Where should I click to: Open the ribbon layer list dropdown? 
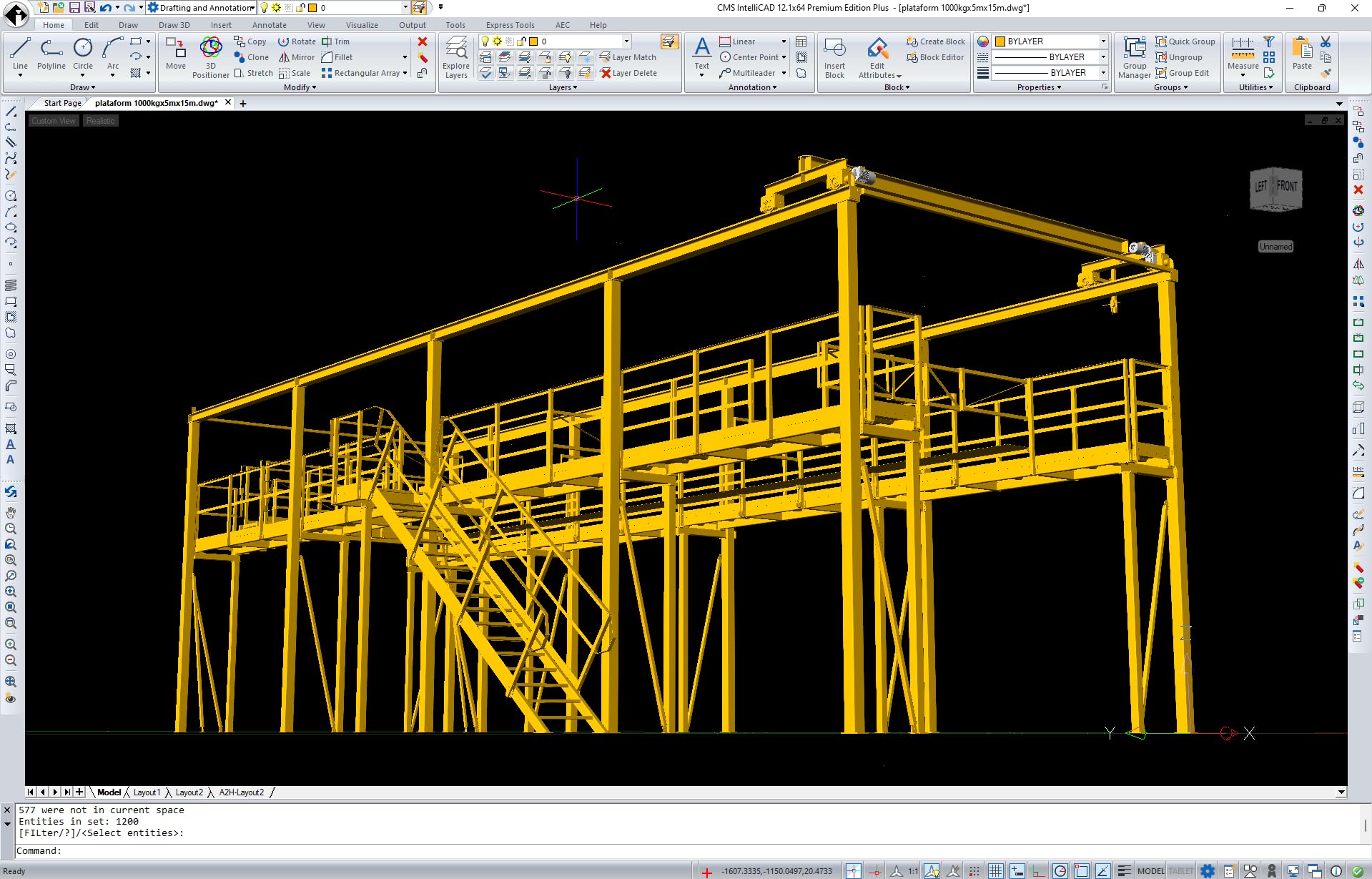[626, 41]
